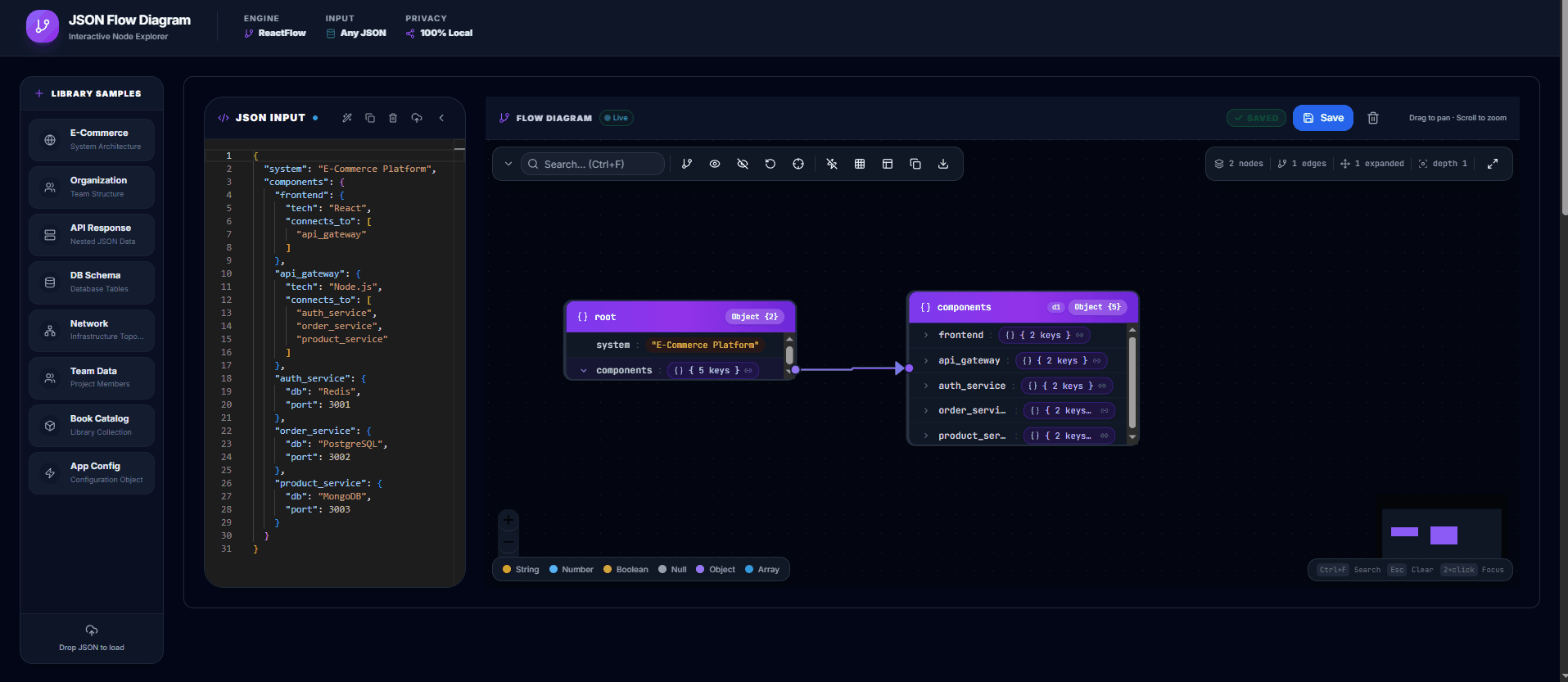Click the 2 nodes layers stat
1568x682 pixels.
[x=1239, y=164]
